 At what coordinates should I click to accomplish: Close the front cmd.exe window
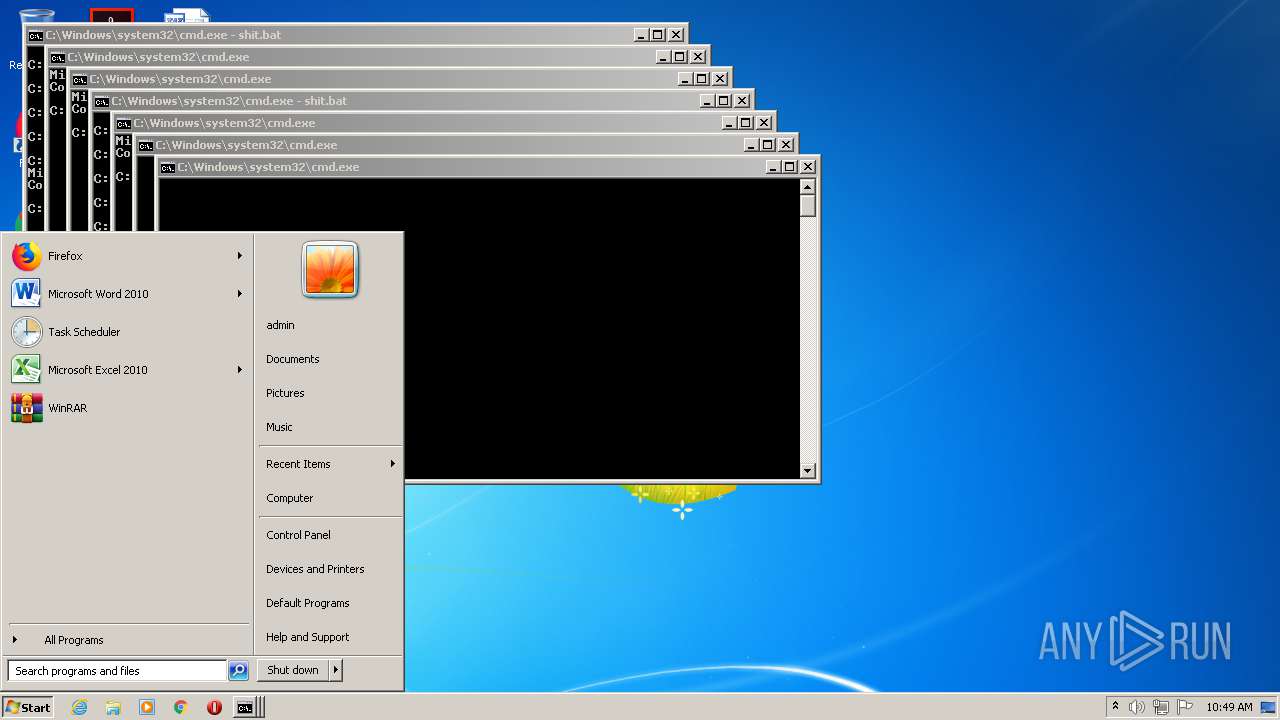(x=808, y=167)
